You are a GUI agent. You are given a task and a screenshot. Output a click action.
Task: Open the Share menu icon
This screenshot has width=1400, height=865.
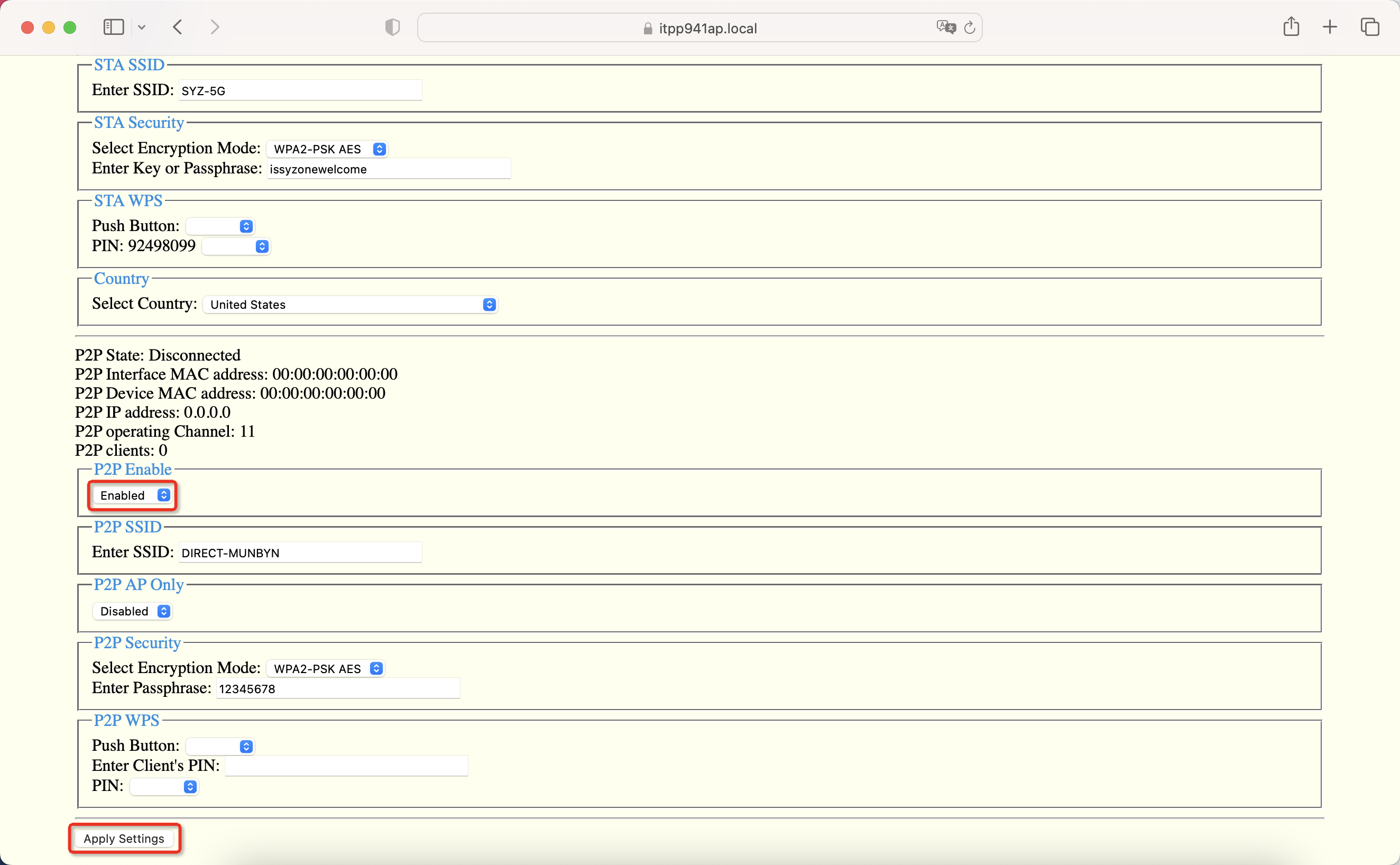1291,27
